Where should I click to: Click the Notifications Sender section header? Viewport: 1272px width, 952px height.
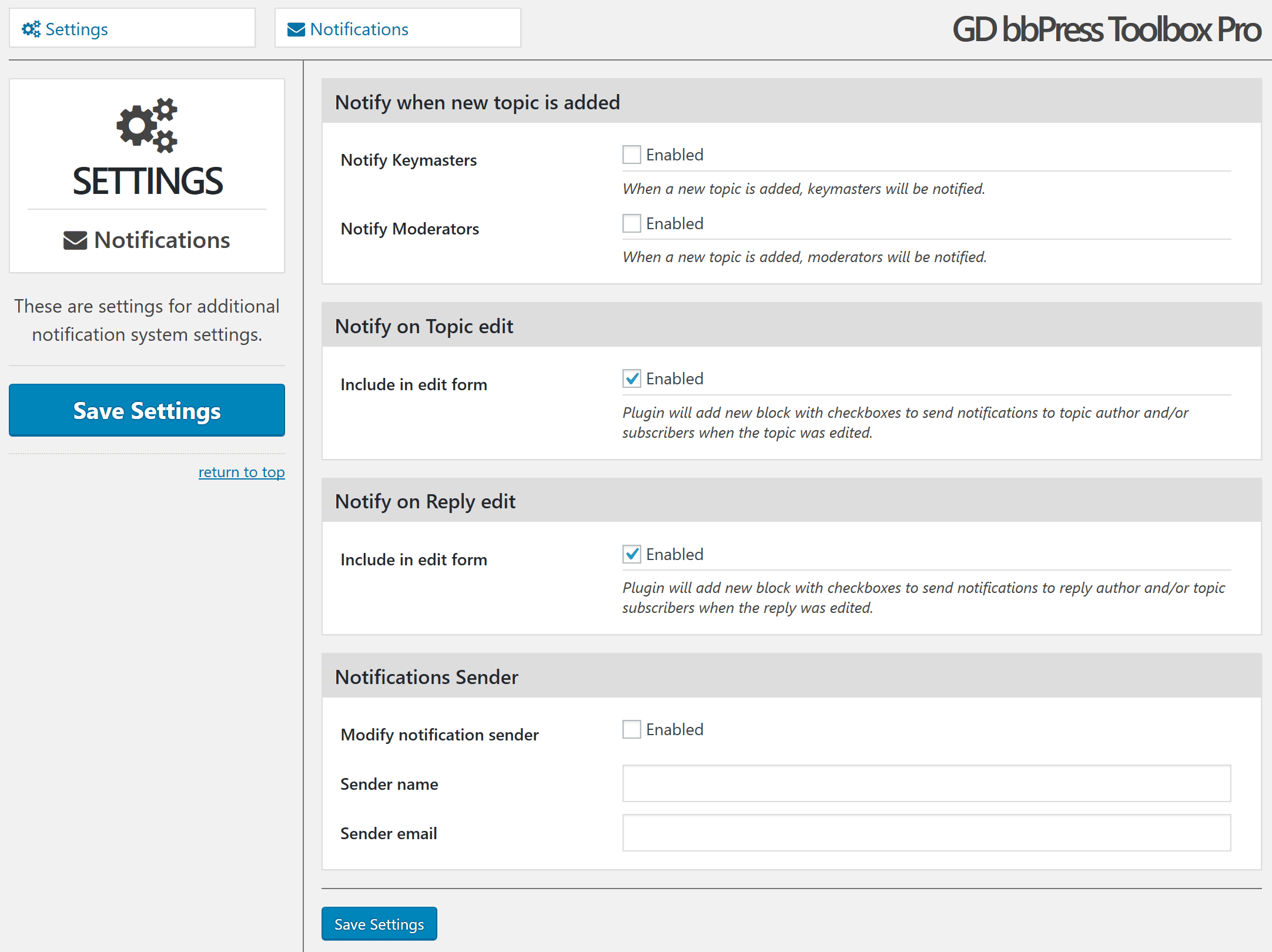pos(792,676)
